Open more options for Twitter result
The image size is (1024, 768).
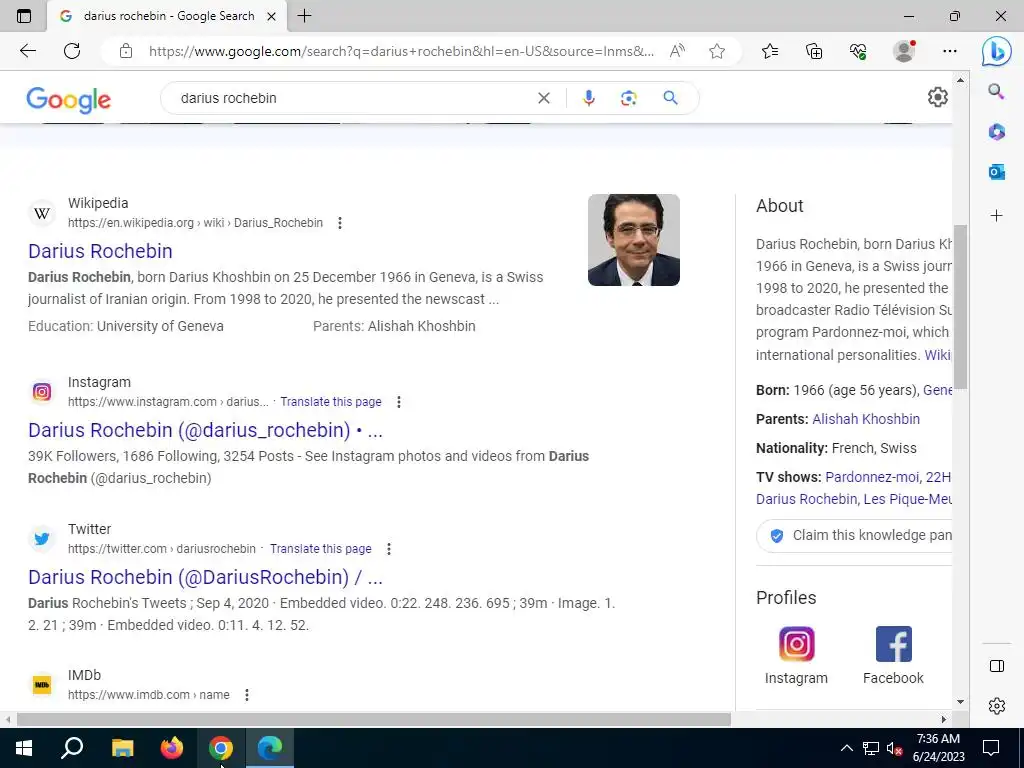(389, 549)
